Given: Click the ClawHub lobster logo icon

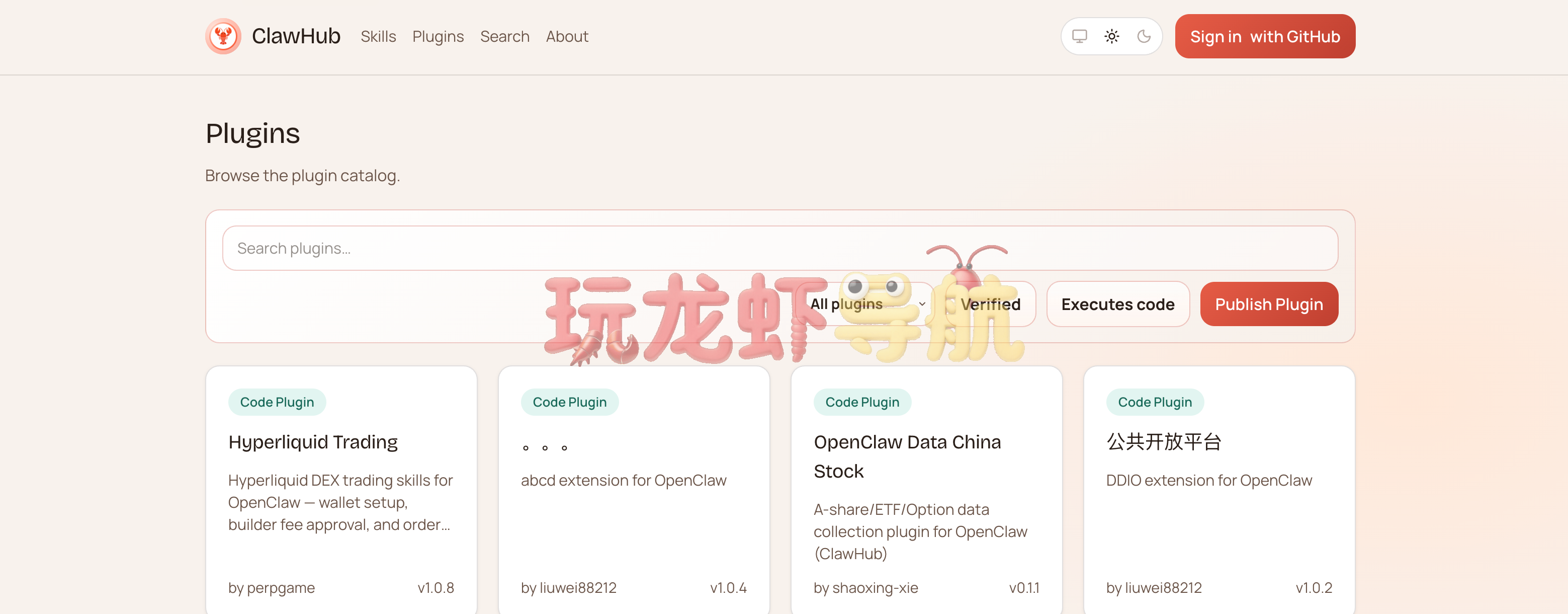Looking at the screenshot, I should coord(223,36).
